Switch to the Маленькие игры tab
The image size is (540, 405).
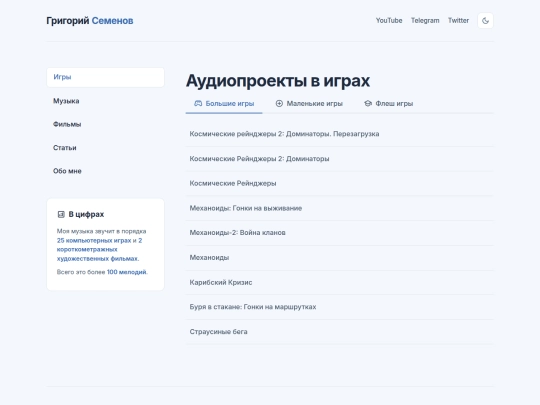(x=309, y=103)
